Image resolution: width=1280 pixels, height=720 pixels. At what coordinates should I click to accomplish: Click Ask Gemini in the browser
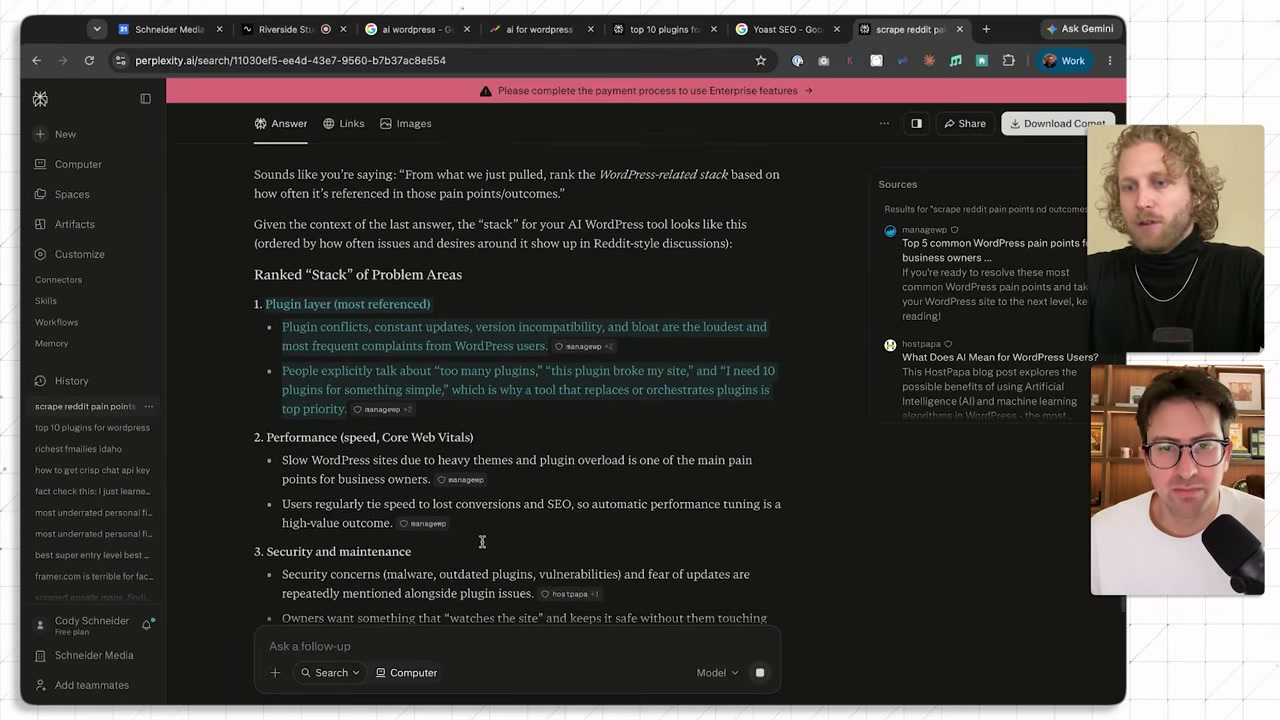point(1080,29)
